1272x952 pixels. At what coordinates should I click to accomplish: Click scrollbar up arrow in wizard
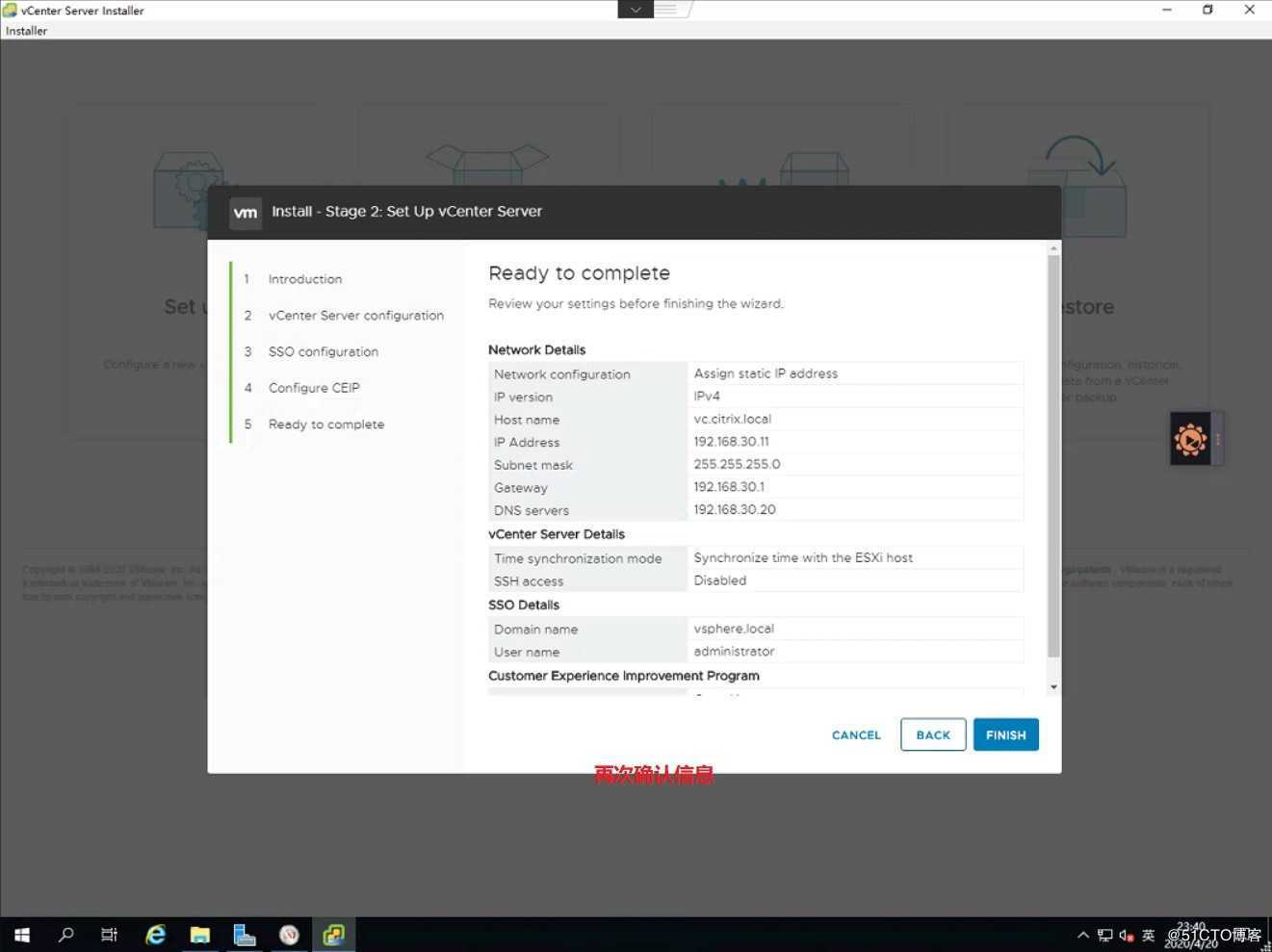[x=1053, y=248]
